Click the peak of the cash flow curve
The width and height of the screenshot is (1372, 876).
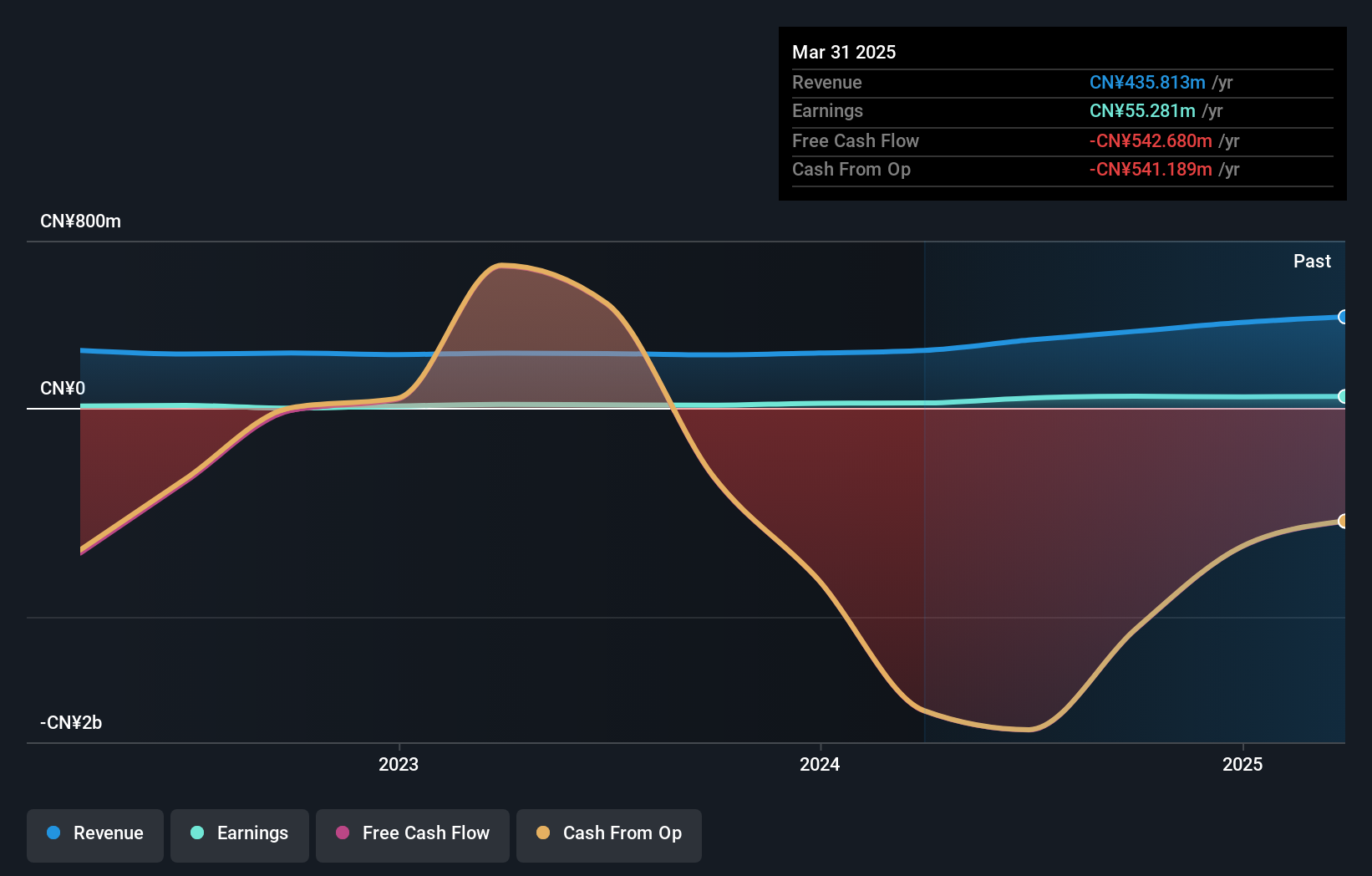pyautogui.click(x=501, y=266)
